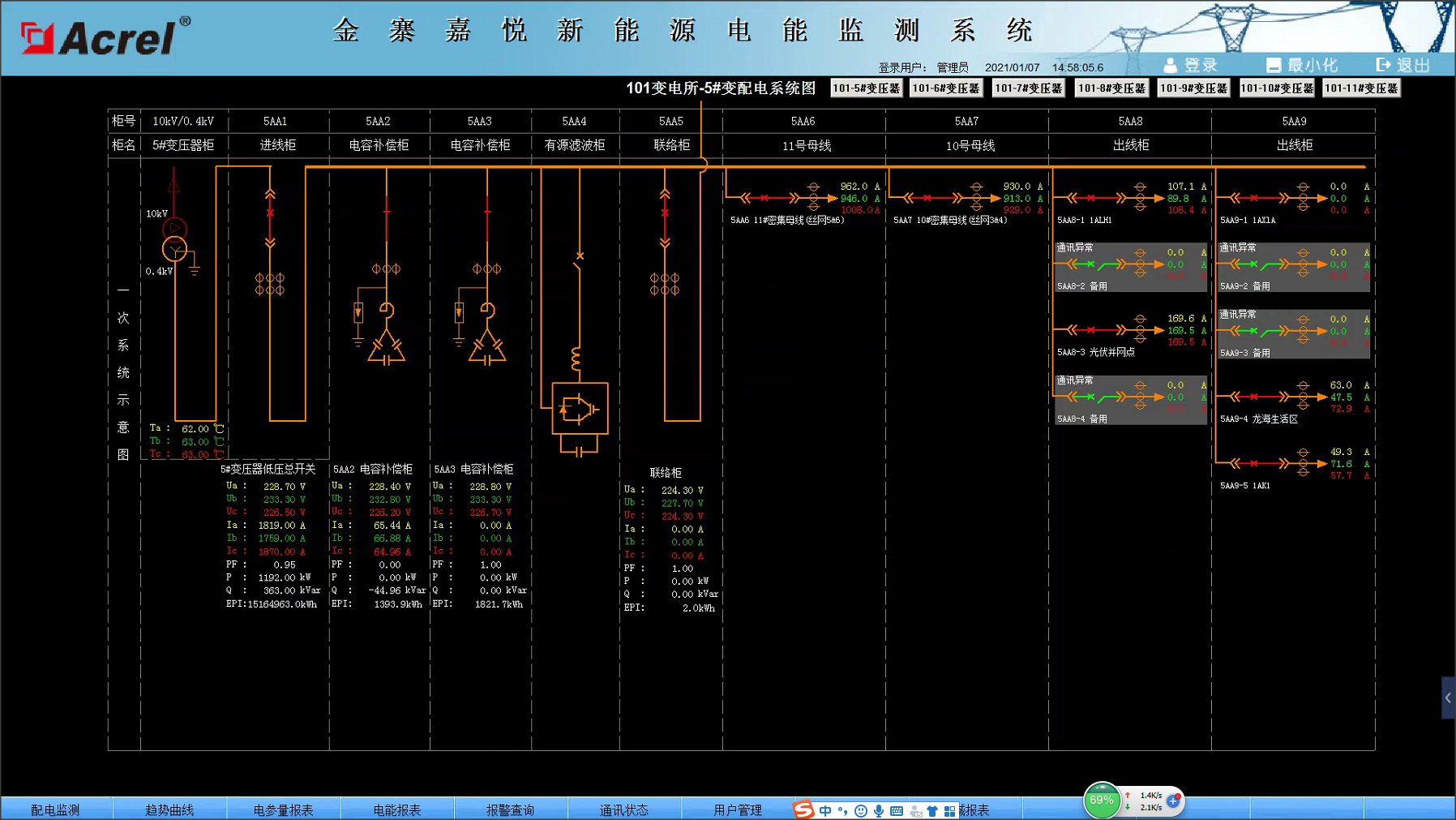The image size is (1456, 820).
Task: Switch to 101-11#变压器 diagram
Action: [x=1361, y=88]
